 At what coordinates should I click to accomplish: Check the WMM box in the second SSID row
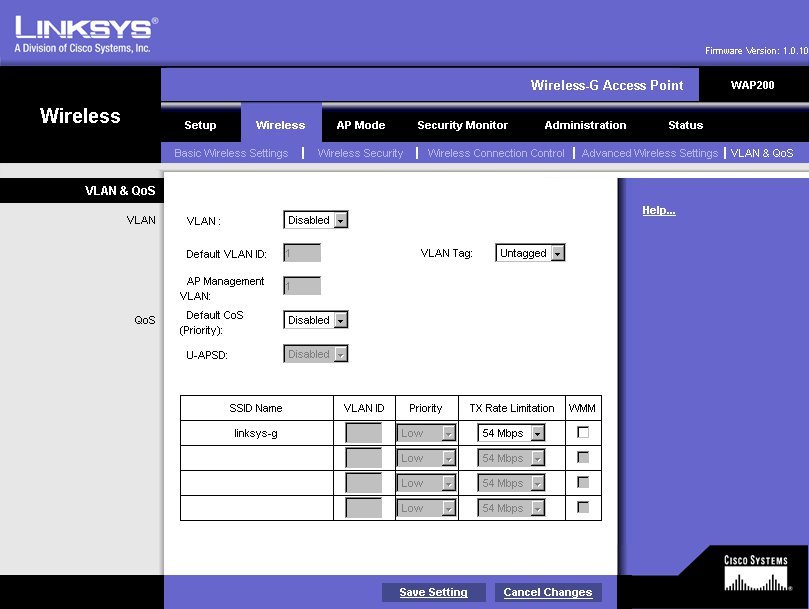pos(583,456)
